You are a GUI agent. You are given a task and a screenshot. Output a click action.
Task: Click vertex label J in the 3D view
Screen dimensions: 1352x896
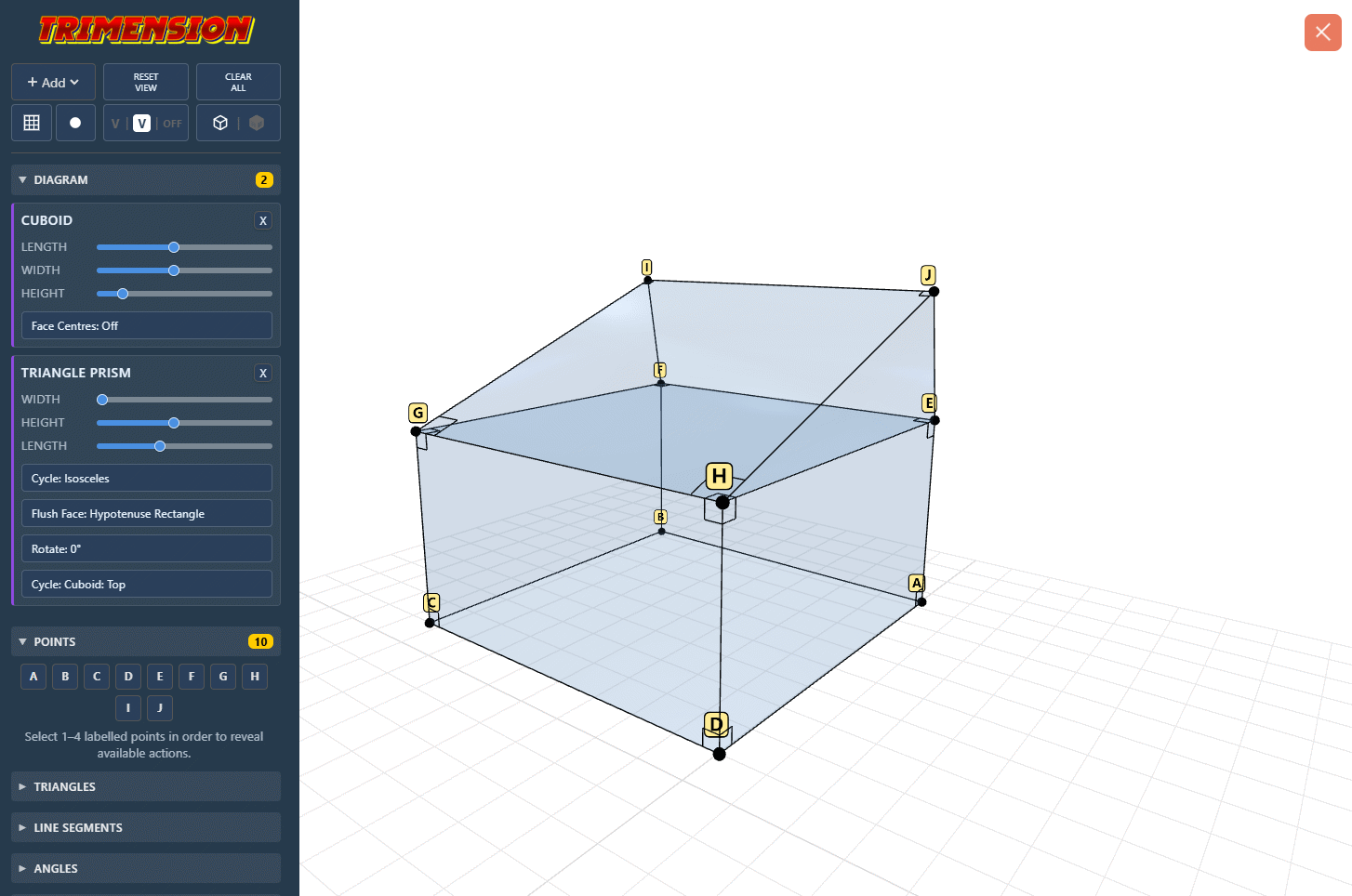tap(928, 275)
